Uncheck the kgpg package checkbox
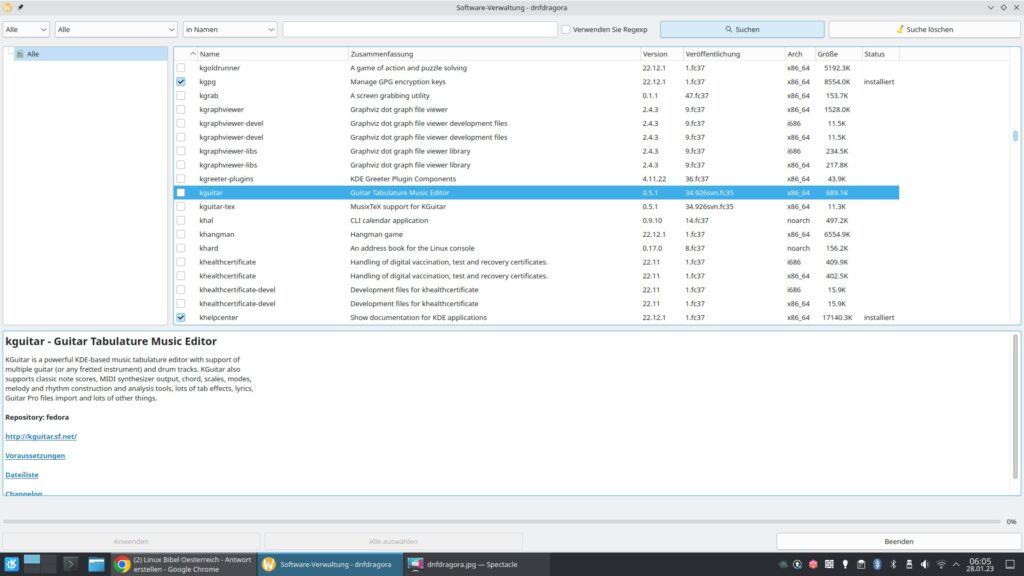1024x576 pixels. [x=181, y=82]
